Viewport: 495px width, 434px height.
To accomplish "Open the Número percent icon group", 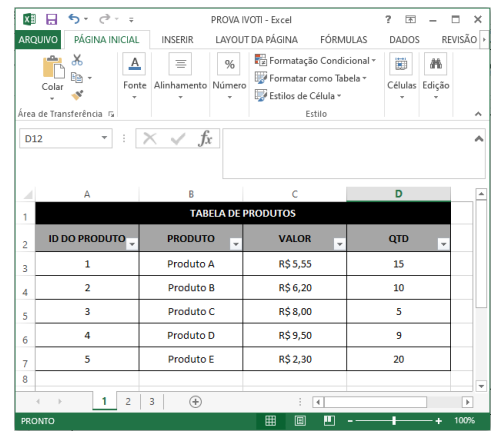I will pos(229,63).
